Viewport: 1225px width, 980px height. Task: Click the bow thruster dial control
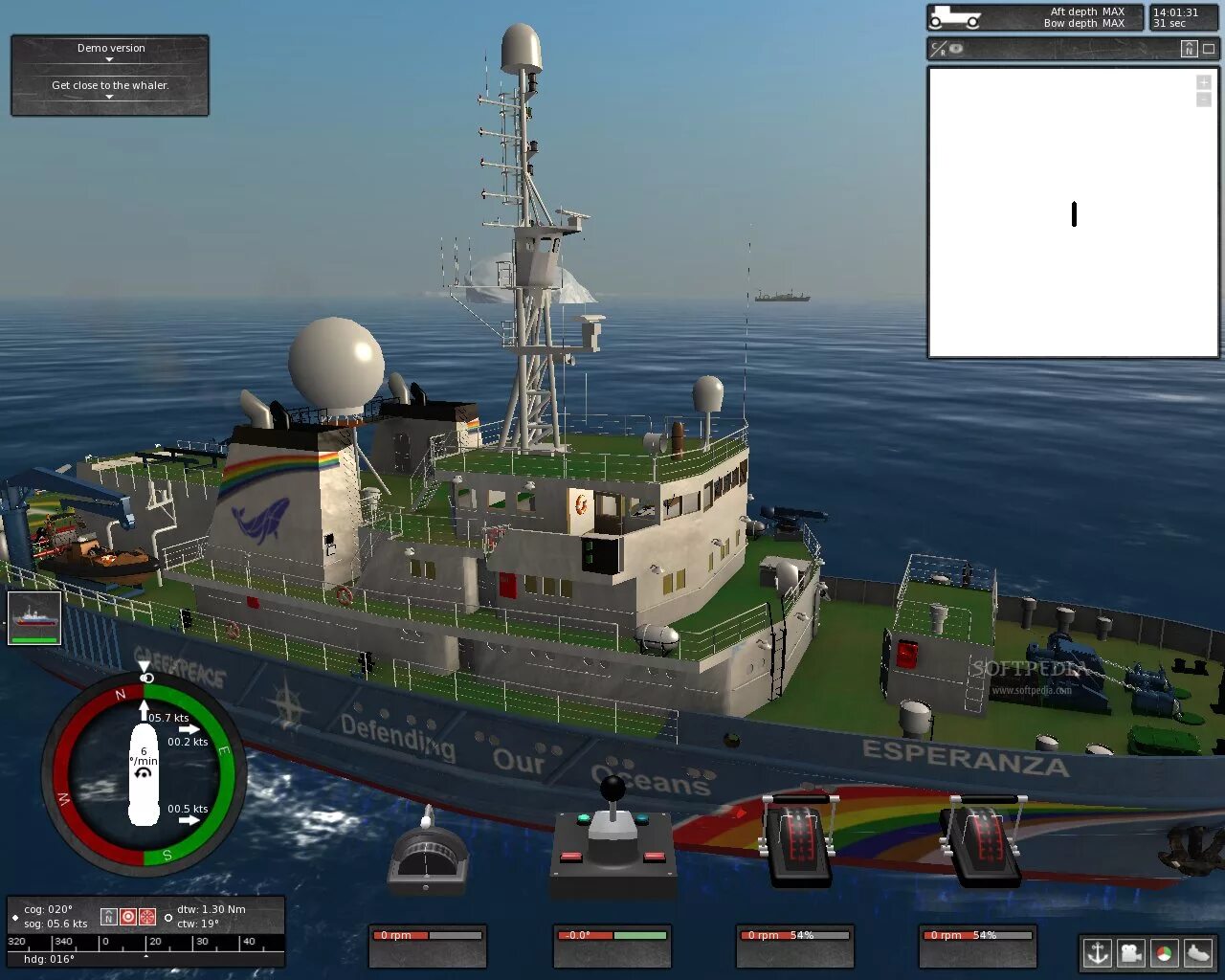pyautogui.click(x=427, y=852)
